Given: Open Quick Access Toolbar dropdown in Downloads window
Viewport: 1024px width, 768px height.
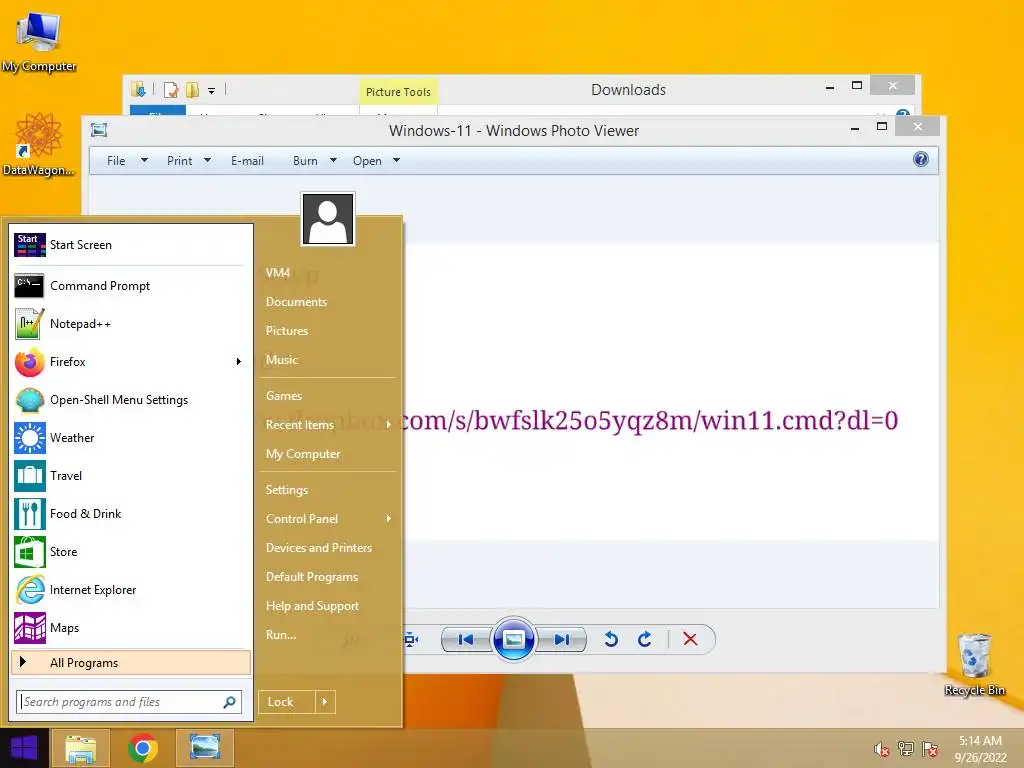Looking at the screenshot, I should (212, 91).
